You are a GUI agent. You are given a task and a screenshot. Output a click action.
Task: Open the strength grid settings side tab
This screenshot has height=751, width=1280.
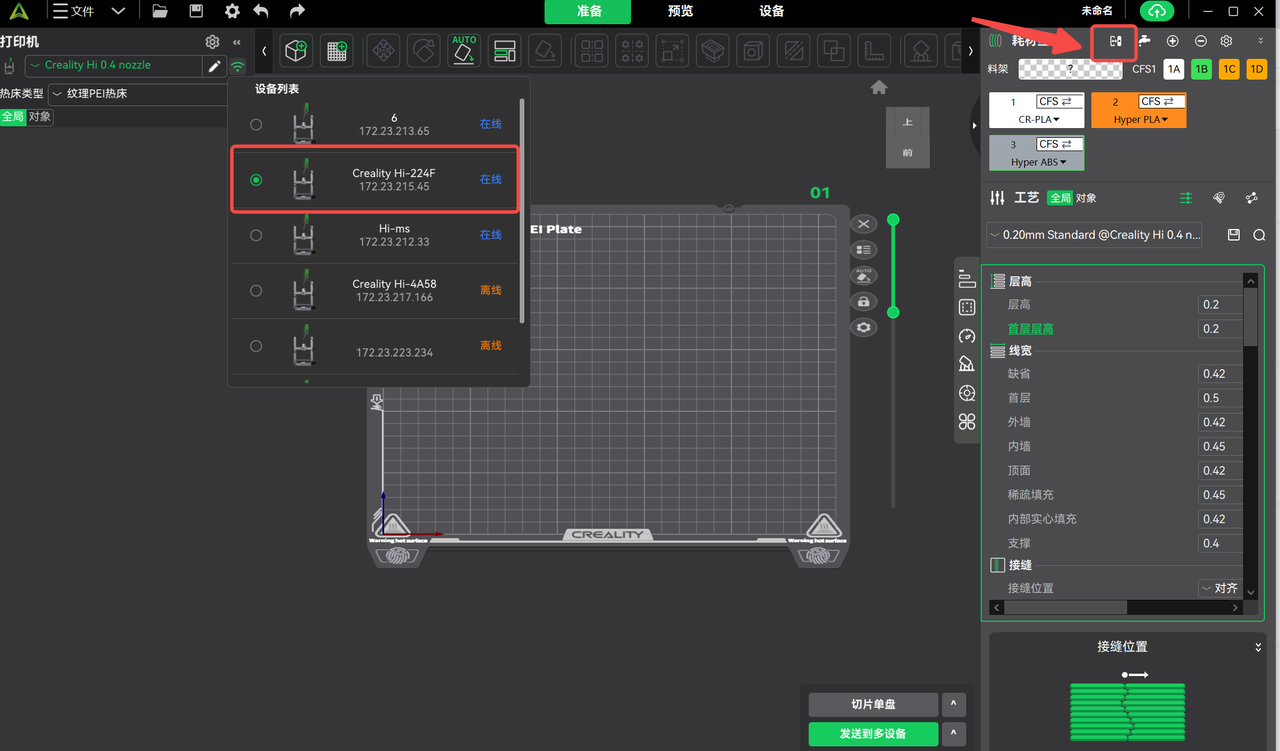tap(967, 307)
